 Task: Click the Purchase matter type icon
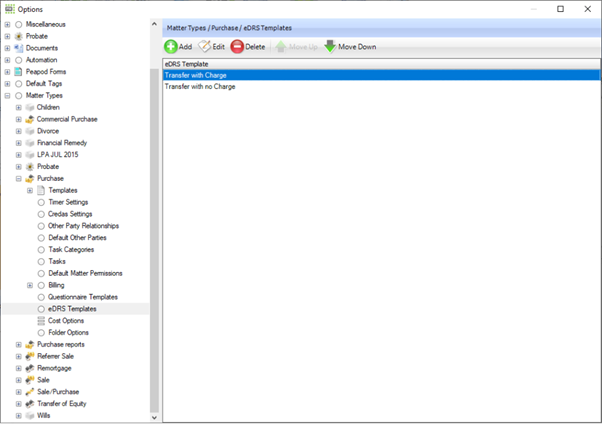30,179
